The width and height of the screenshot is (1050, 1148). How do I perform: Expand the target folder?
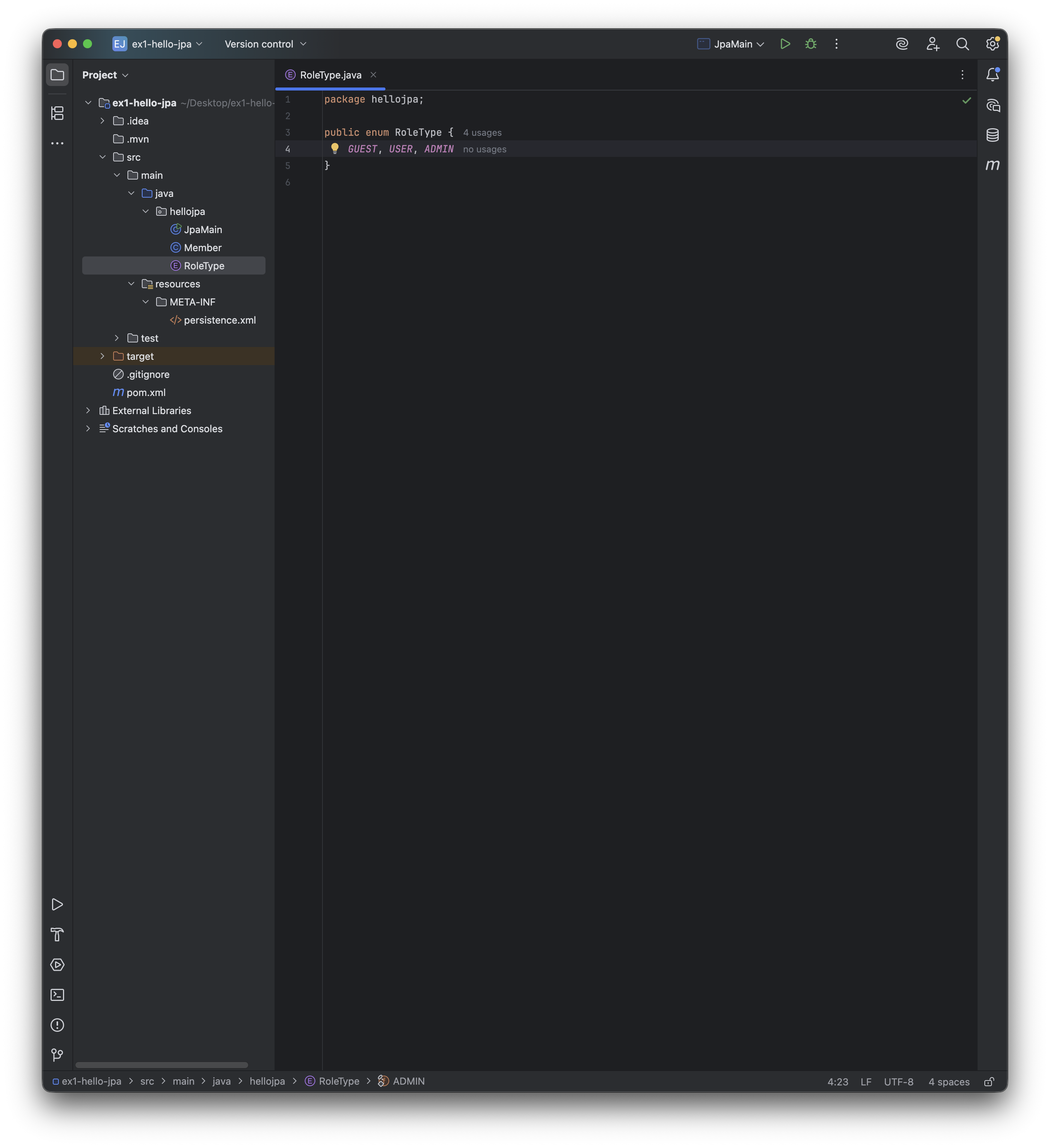point(103,356)
